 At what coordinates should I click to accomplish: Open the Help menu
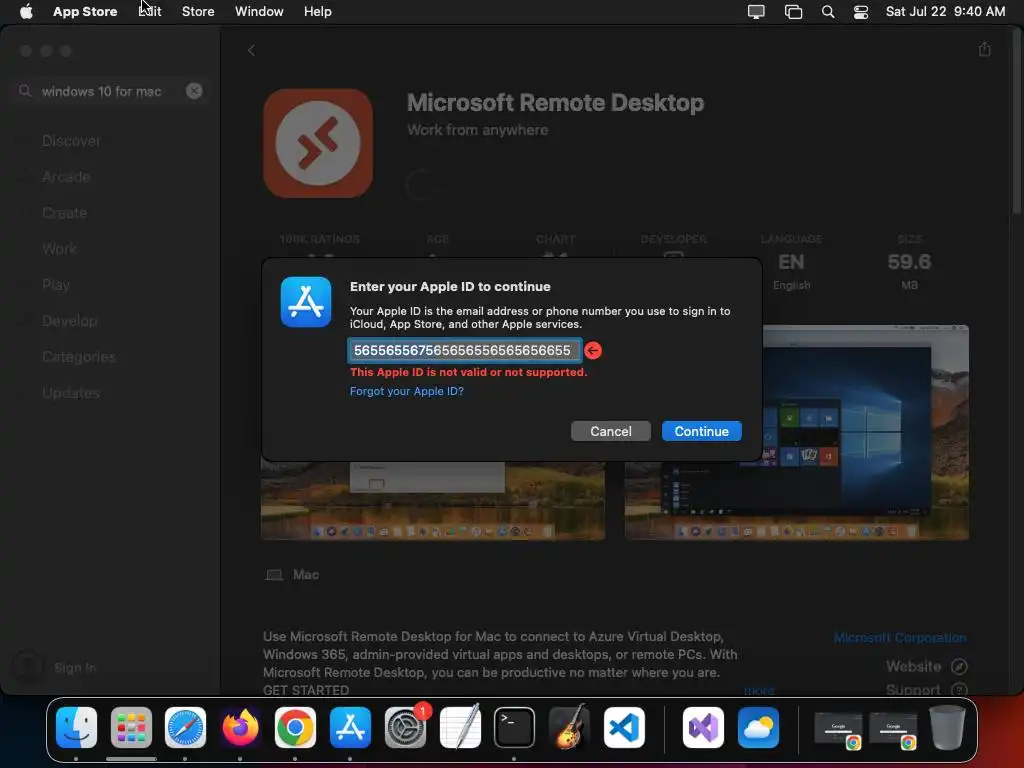(x=317, y=11)
